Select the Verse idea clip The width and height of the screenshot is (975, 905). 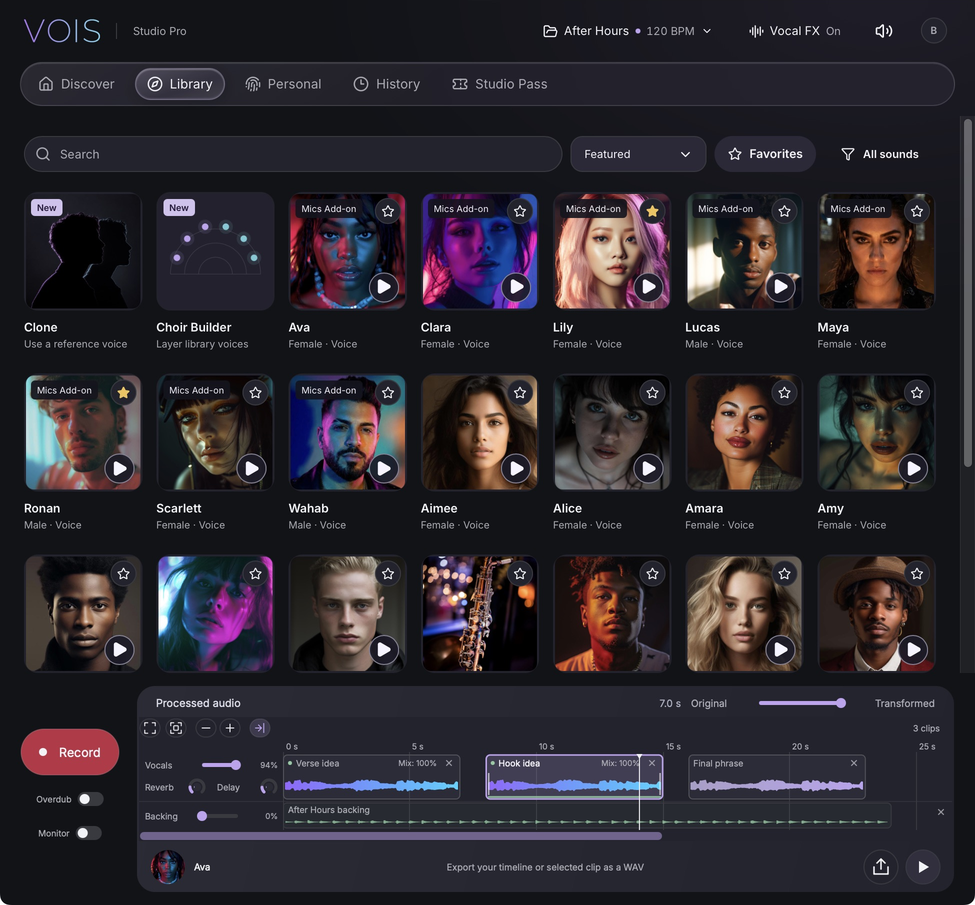(372, 777)
